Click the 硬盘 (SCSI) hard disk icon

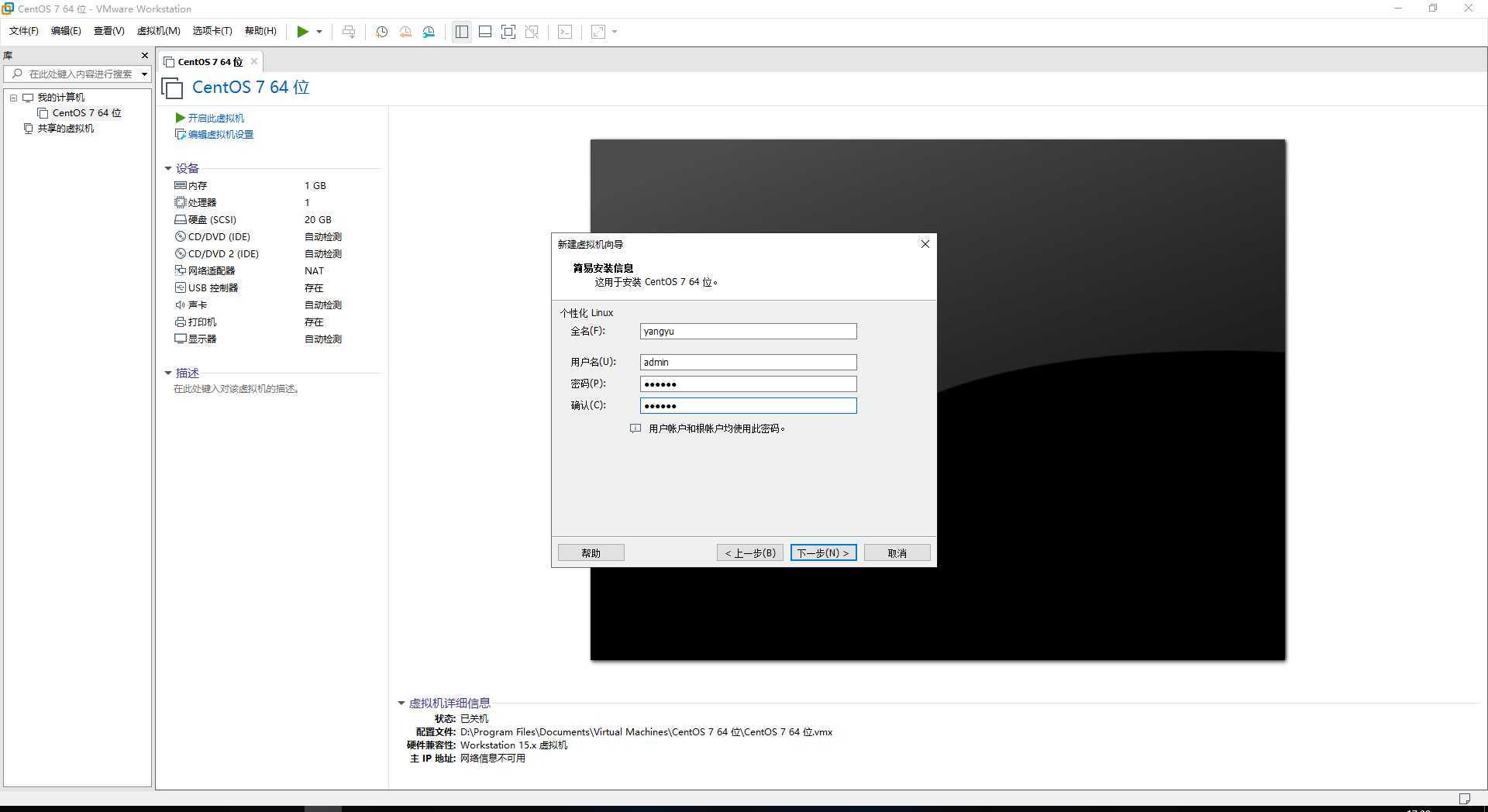pyautogui.click(x=180, y=220)
